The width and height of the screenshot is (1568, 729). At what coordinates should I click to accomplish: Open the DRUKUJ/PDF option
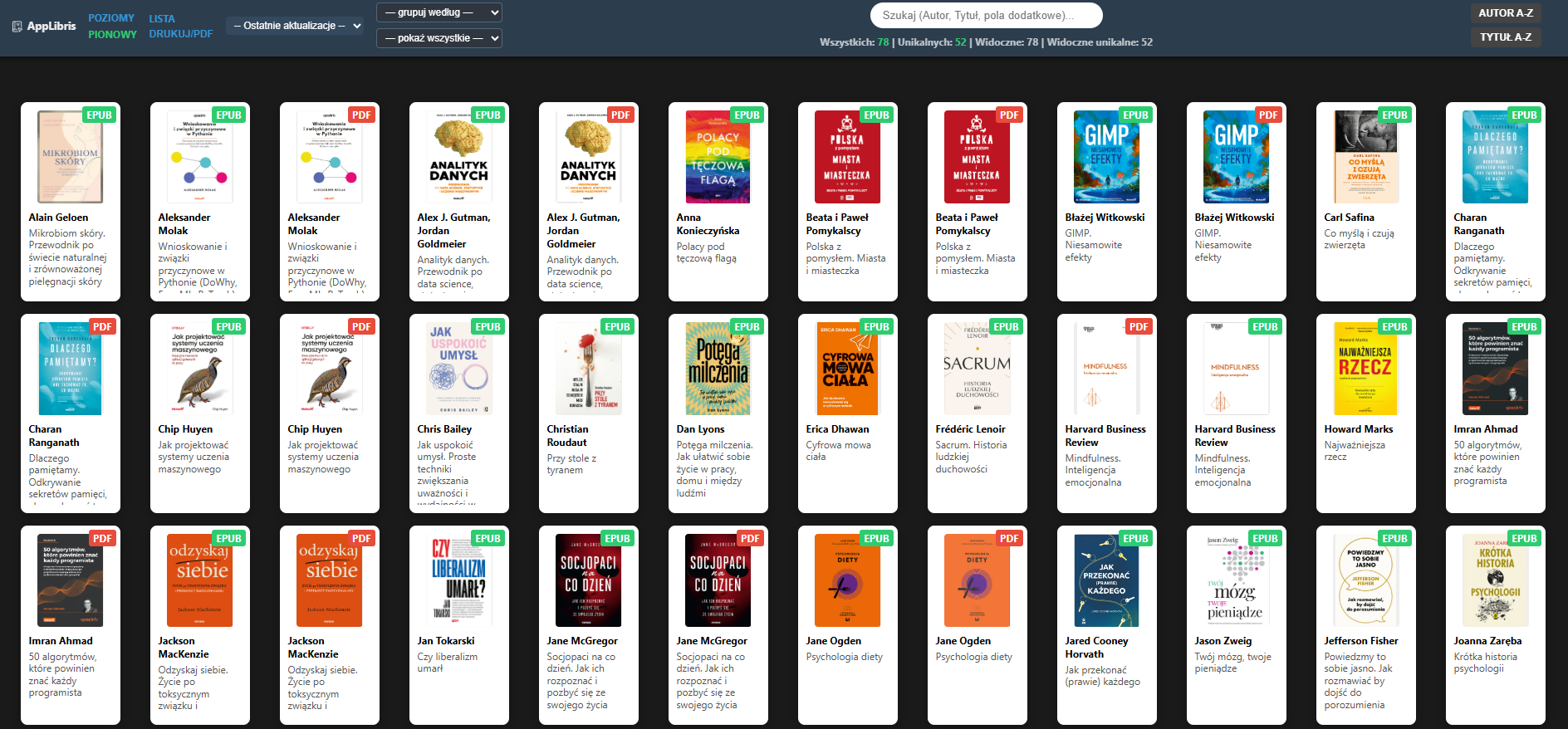coord(181,34)
